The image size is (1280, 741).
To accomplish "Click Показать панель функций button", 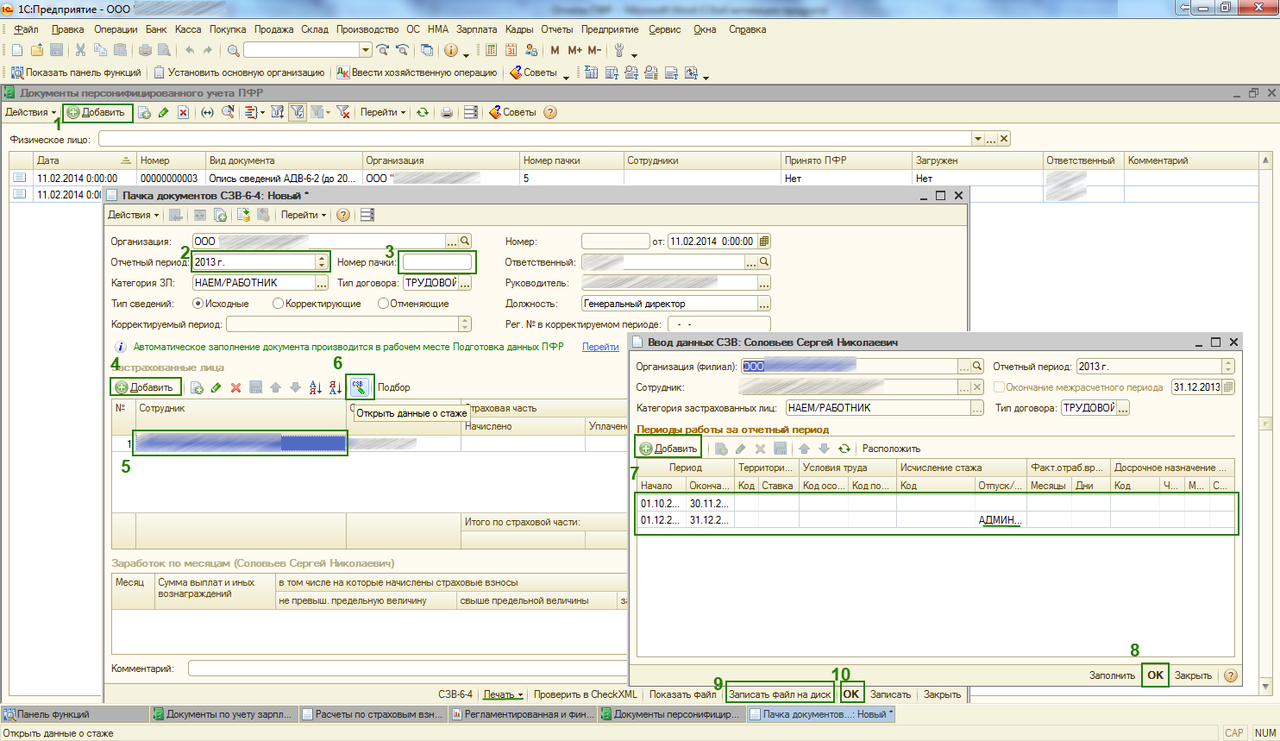I will coord(76,73).
